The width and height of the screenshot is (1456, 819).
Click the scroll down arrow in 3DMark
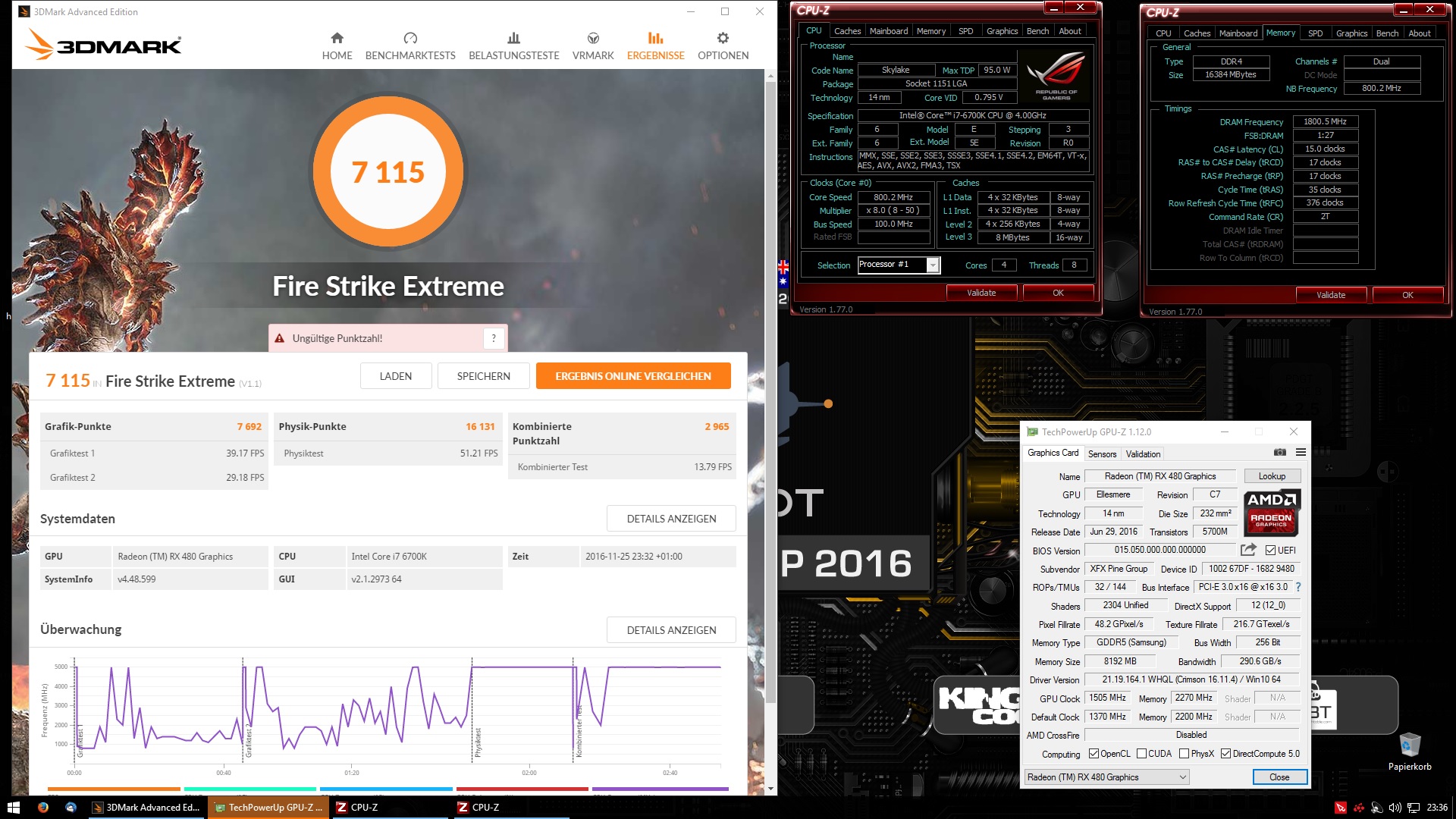[x=770, y=789]
